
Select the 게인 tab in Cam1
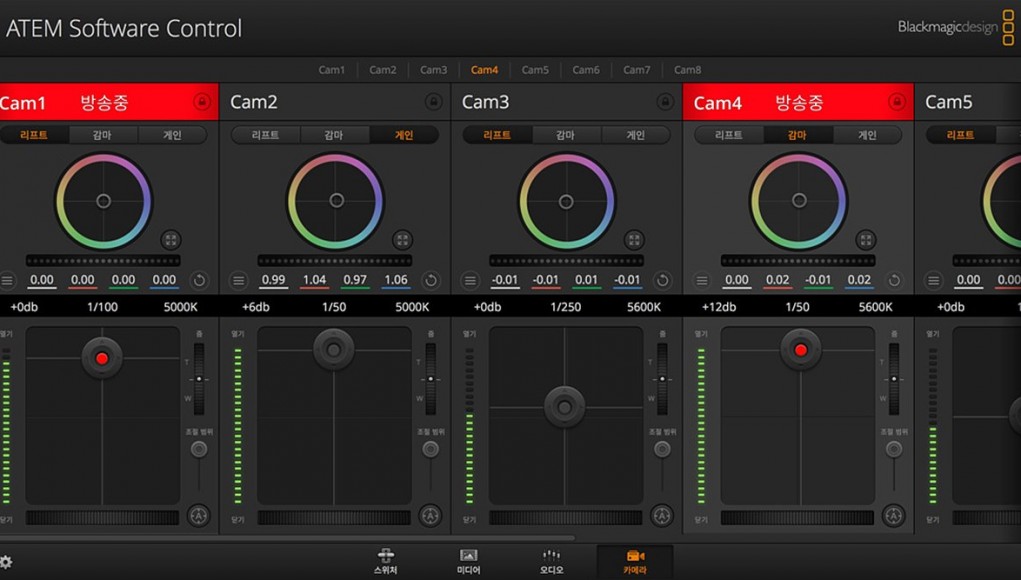(172, 135)
